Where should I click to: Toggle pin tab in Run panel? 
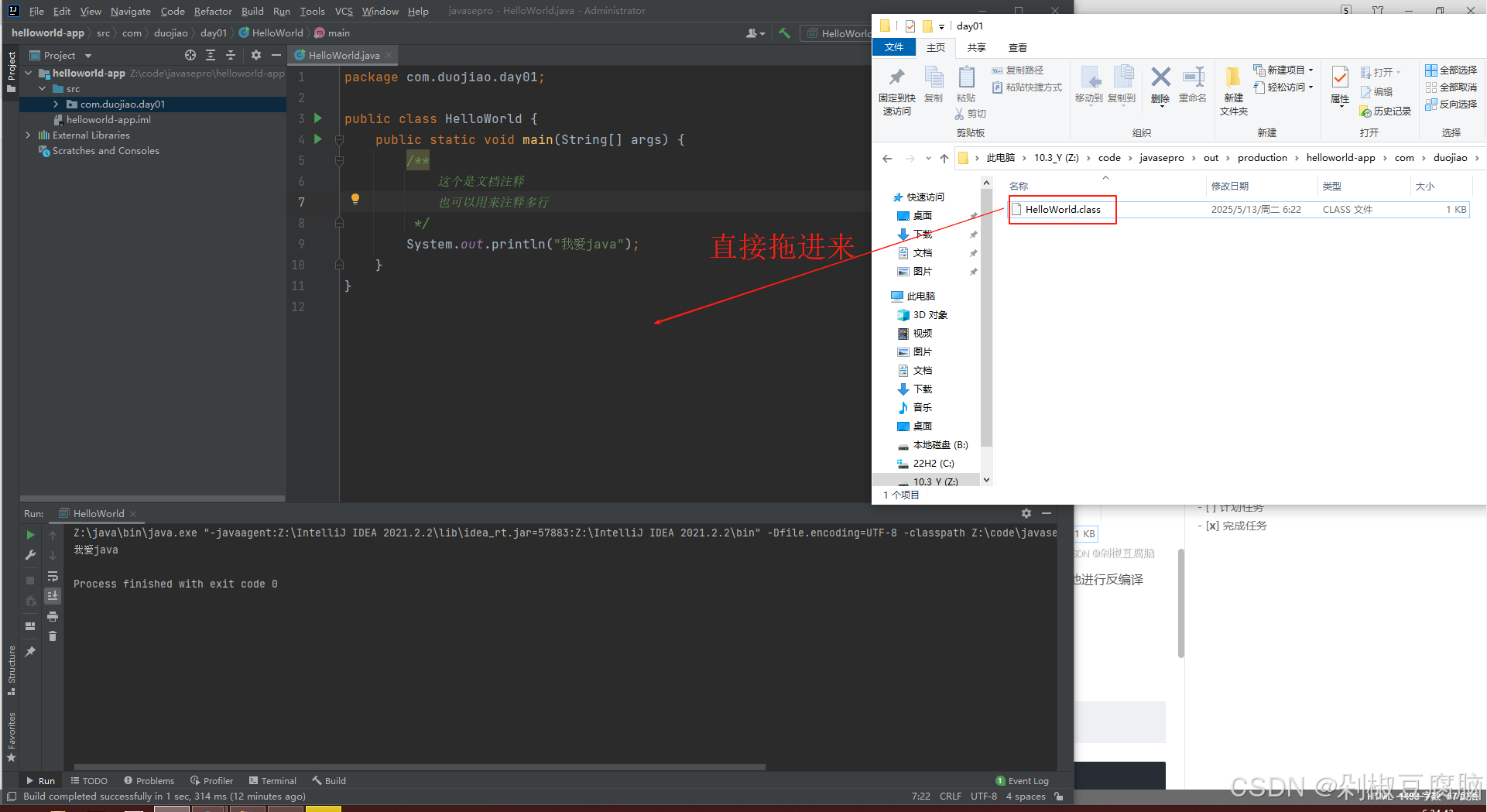click(x=30, y=652)
